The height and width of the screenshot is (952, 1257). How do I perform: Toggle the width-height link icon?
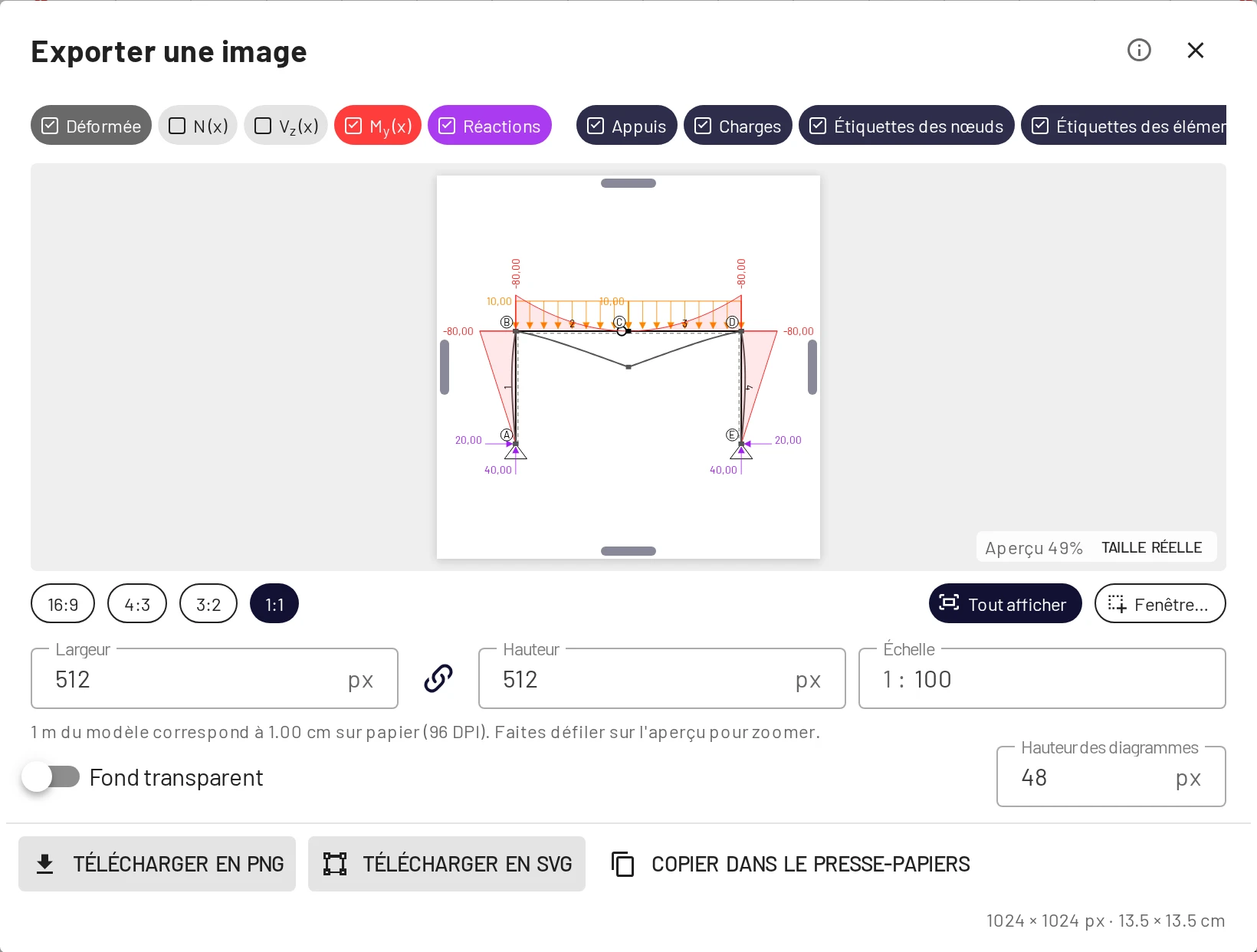438,678
